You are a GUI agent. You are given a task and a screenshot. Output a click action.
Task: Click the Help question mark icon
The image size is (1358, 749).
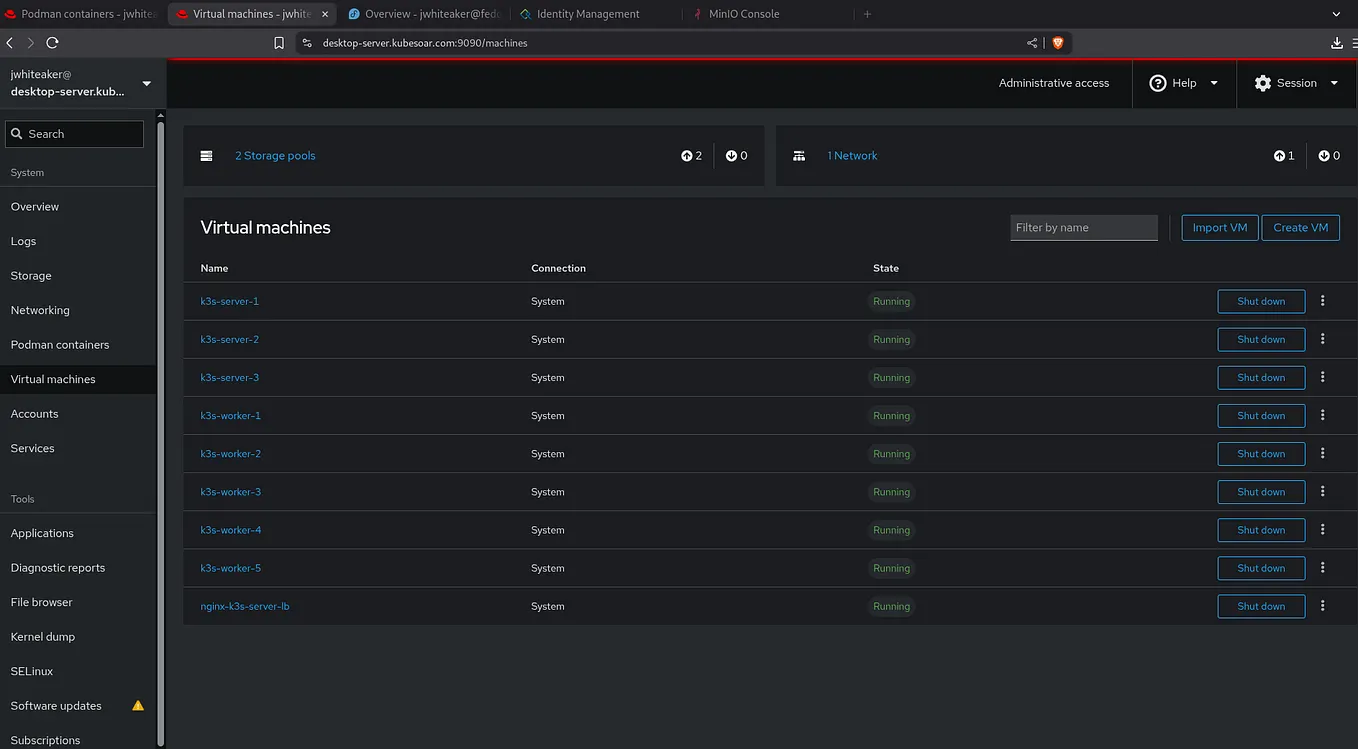click(1158, 83)
